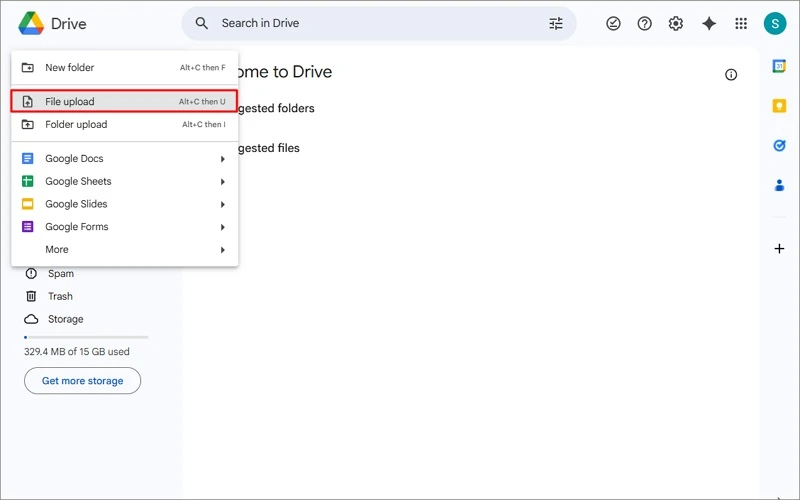Click the purple Google Forms icon
Viewport: 800px width, 500px height.
click(28, 227)
